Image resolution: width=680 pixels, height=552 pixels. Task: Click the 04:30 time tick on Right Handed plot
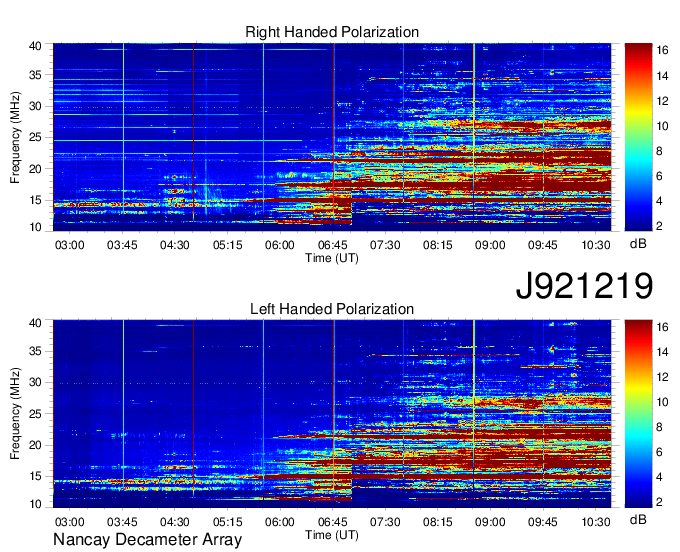pyautogui.click(x=175, y=245)
